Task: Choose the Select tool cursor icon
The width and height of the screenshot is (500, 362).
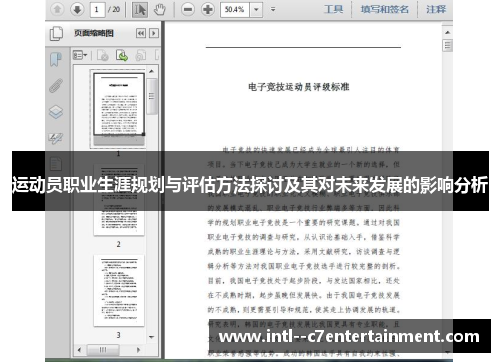Action: click(140, 9)
